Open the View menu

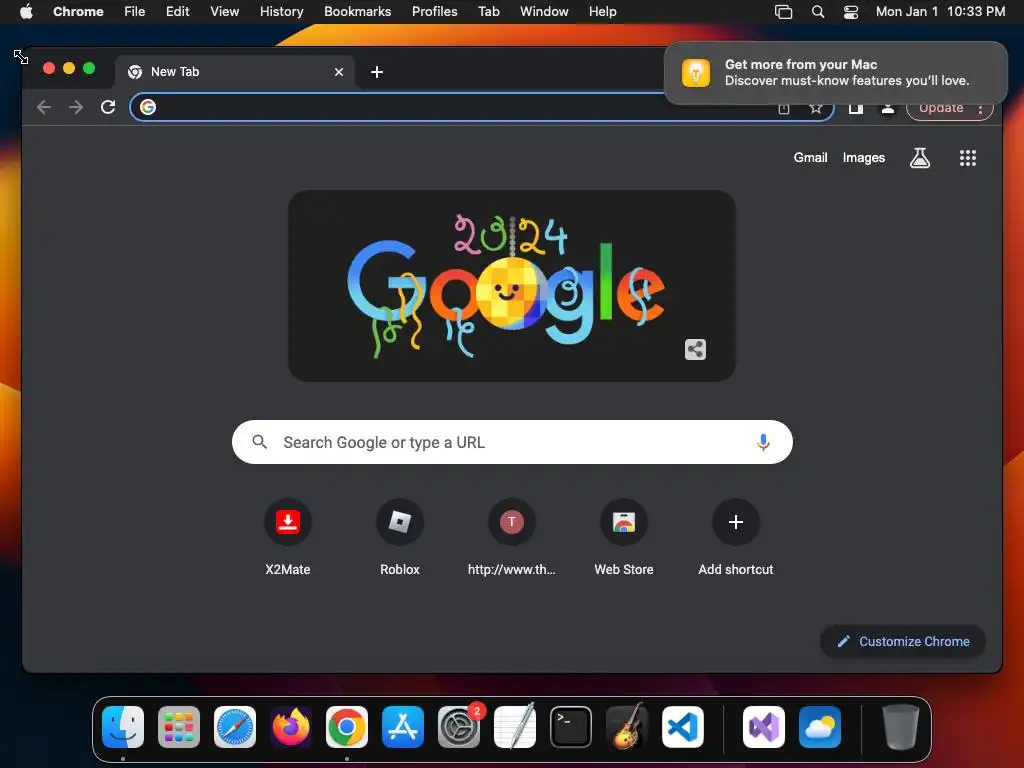(225, 11)
